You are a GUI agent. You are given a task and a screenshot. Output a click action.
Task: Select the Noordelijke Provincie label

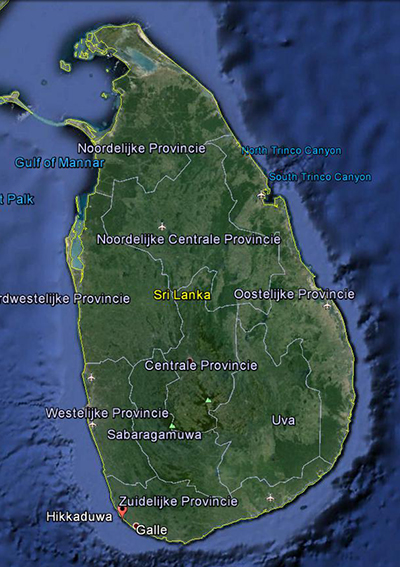142,148
